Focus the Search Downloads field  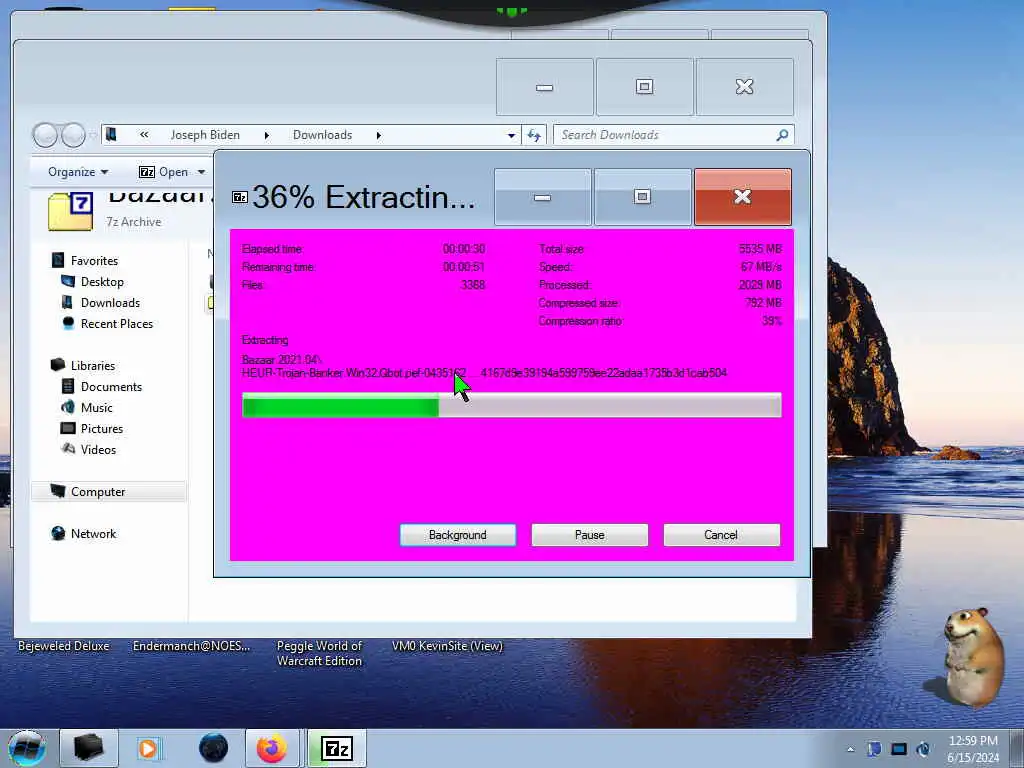[x=664, y=135]
